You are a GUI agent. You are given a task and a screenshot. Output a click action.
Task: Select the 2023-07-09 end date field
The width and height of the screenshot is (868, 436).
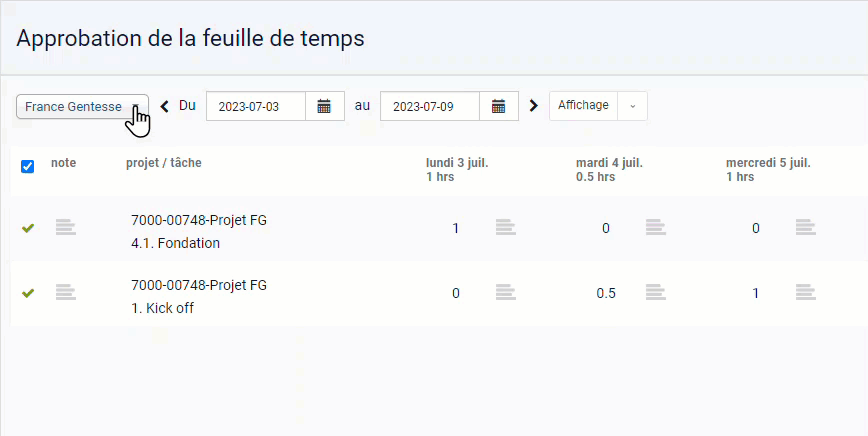coord(430,106)
